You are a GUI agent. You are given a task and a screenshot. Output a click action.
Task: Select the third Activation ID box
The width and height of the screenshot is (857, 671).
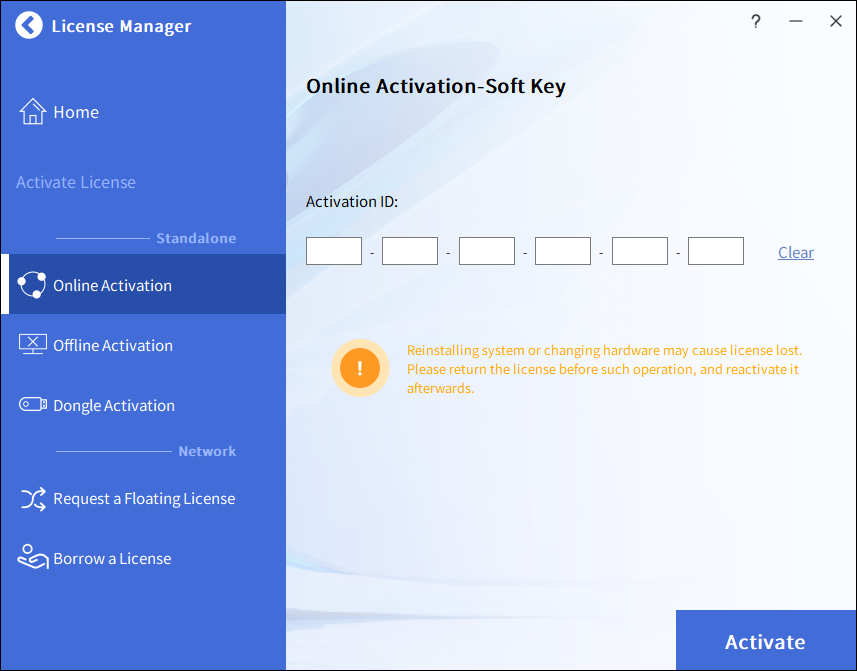(x=487, y=251)
